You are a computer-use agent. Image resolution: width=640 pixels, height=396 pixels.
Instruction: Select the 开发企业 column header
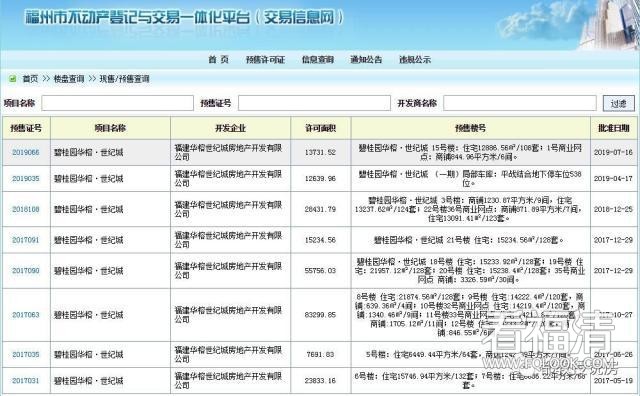pyautogui.click(x=230, y=128)
